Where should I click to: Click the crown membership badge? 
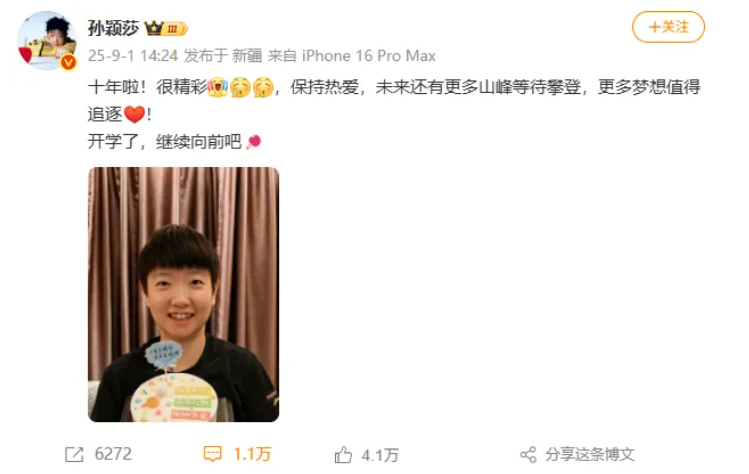pyautogui.click(x=166, y=29)
